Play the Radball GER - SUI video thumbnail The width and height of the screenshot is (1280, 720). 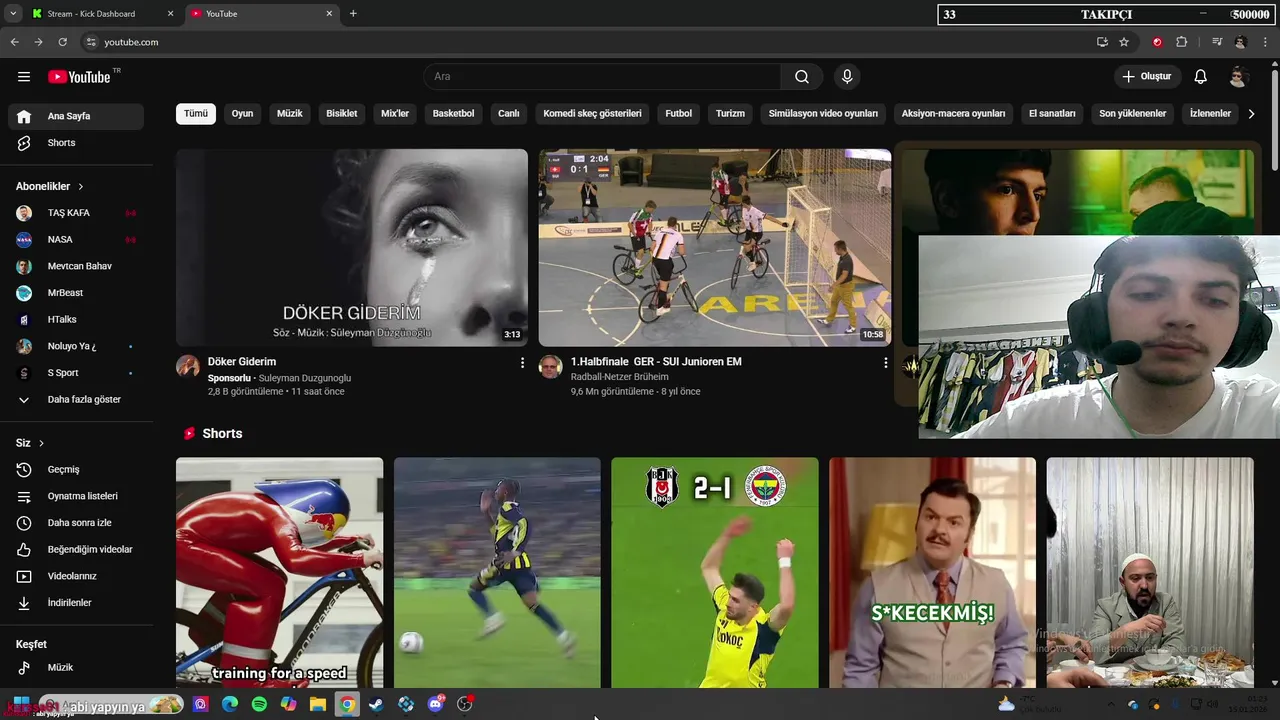pos(715,248)
